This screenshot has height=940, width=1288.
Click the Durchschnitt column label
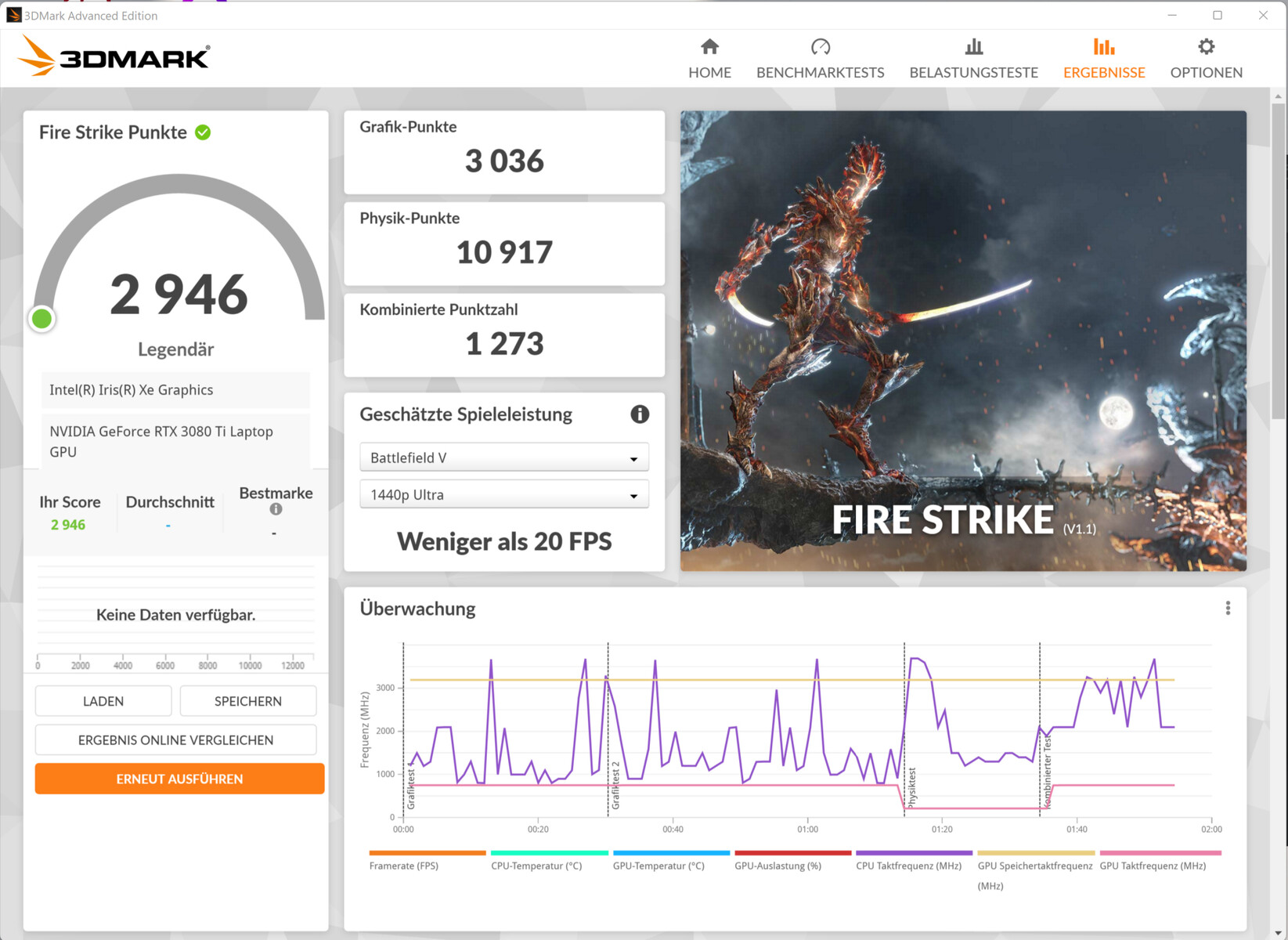click(170, 502)
